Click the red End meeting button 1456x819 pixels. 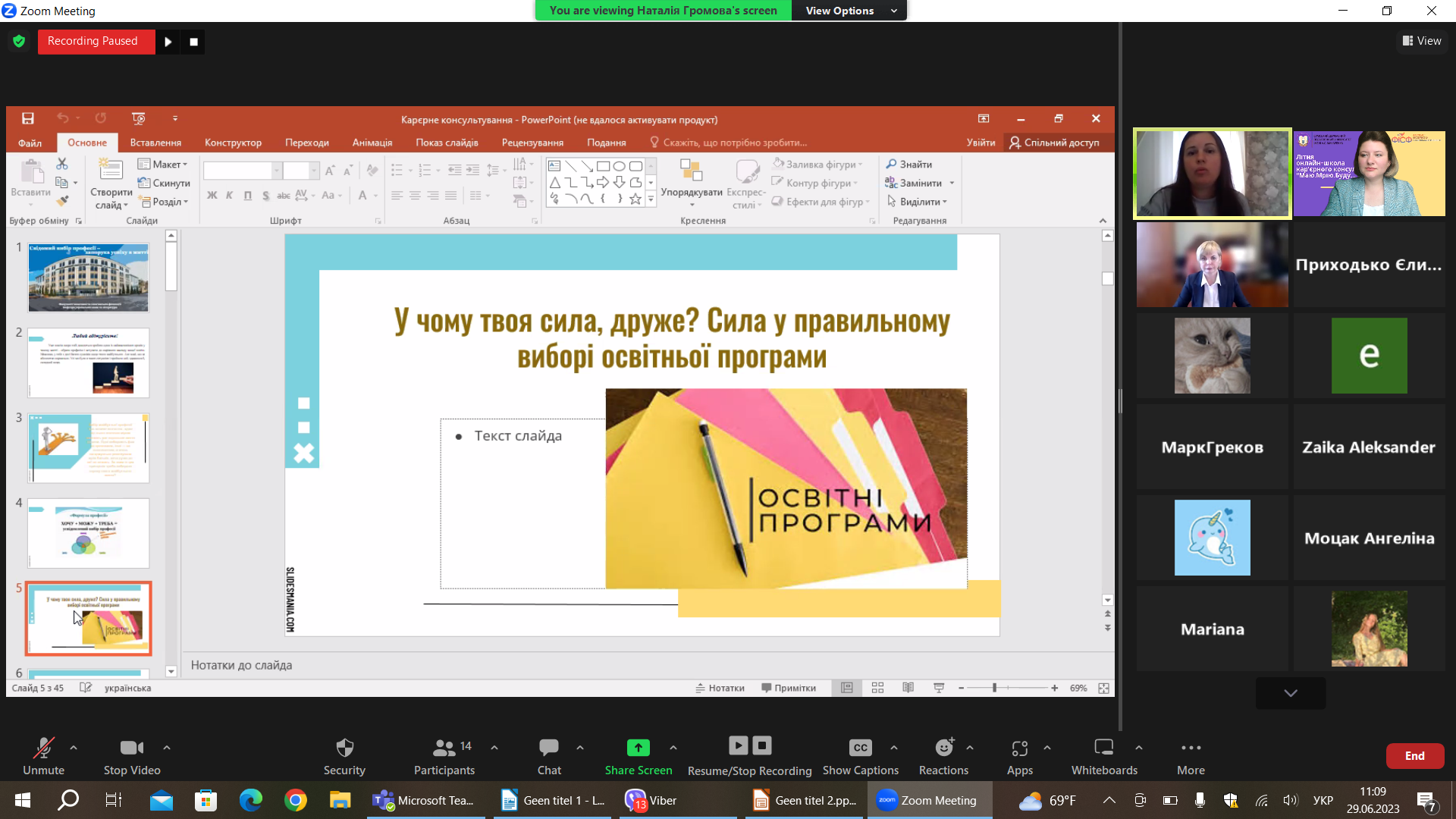1414,756
